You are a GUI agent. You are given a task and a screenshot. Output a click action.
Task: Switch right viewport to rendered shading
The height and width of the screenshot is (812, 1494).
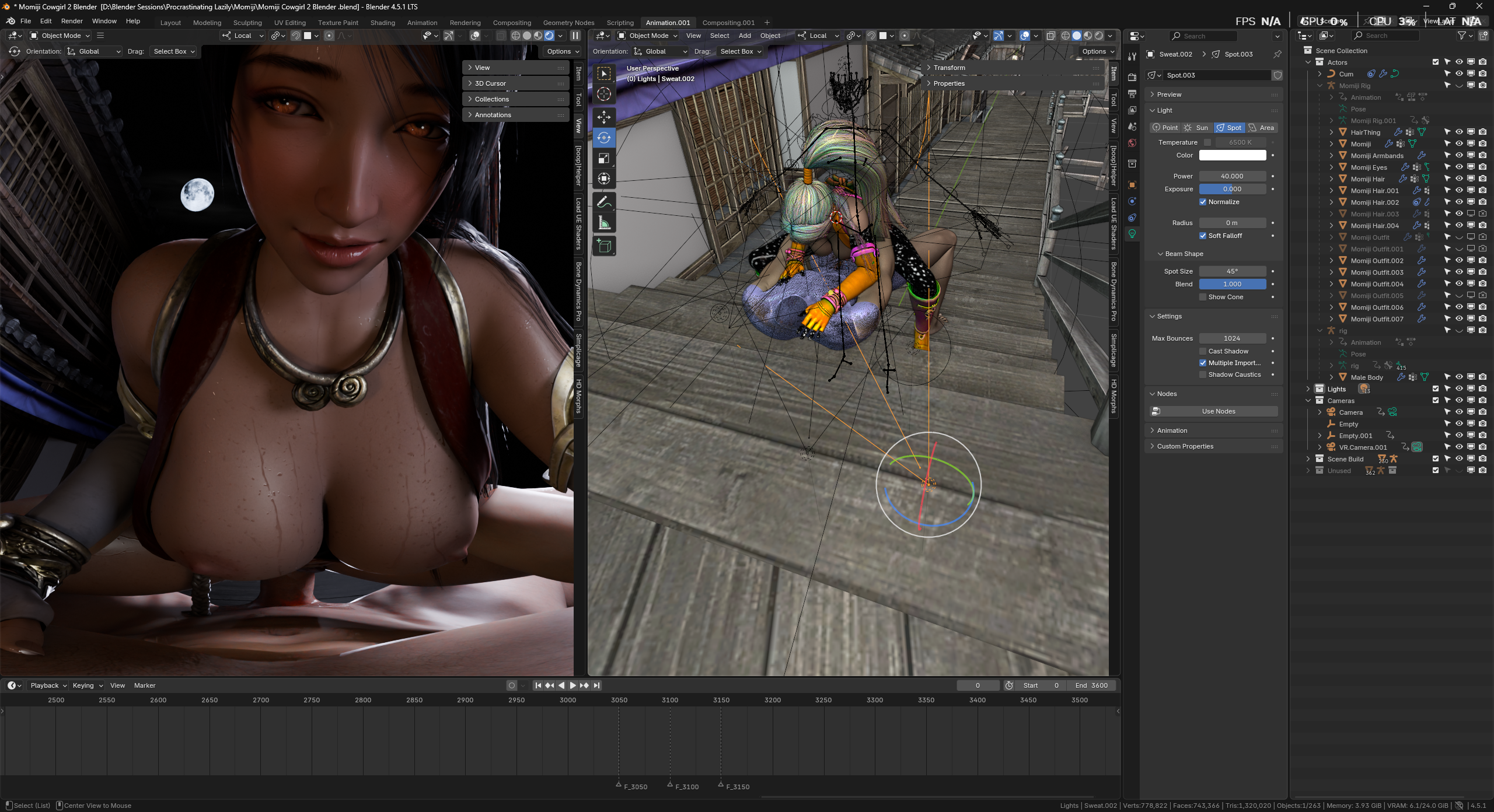pos(1099,36)
